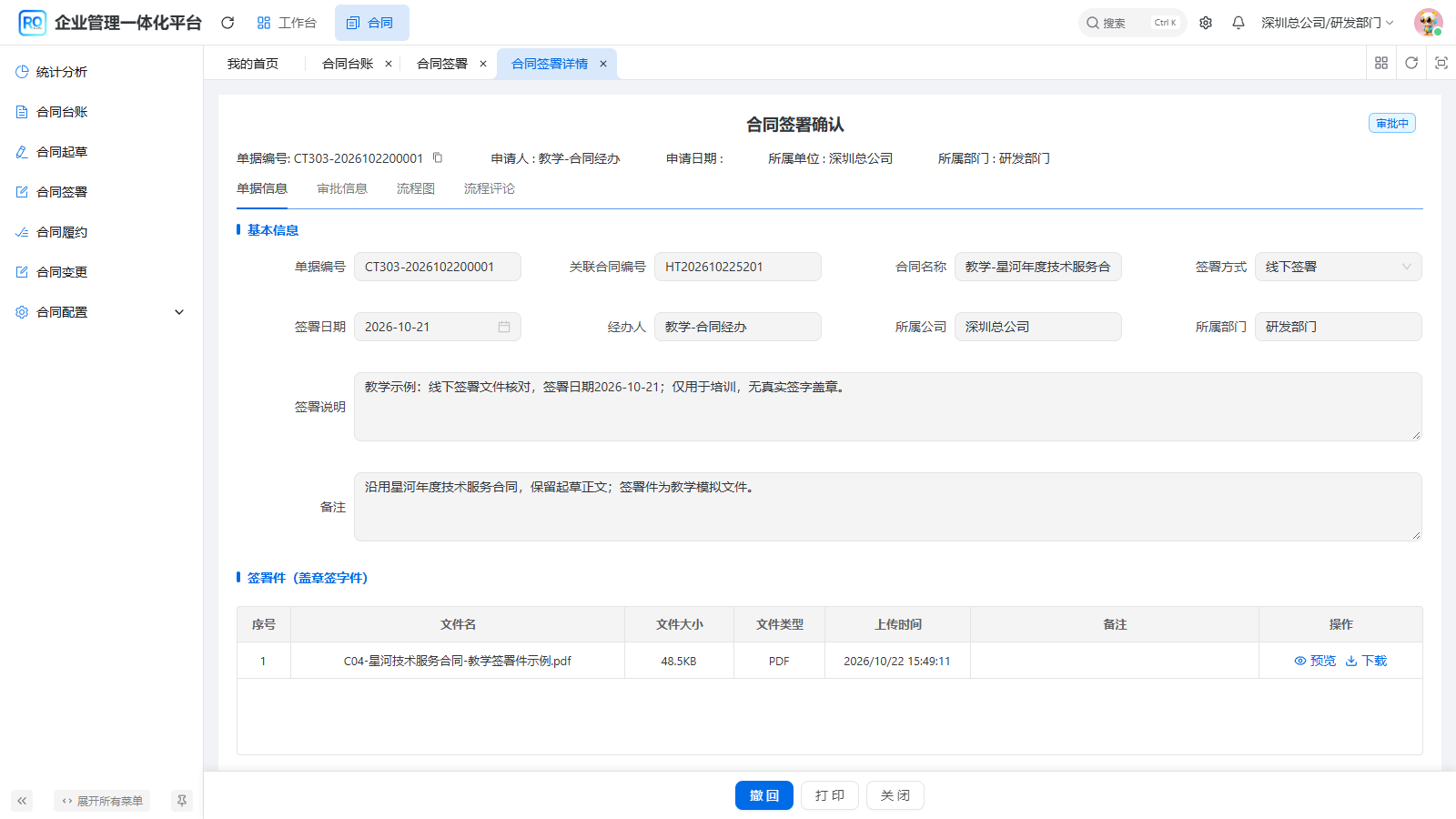Viewport: 1456px width, 819px height.
Task: Click the 撤回 button
Action: [764, 795]
